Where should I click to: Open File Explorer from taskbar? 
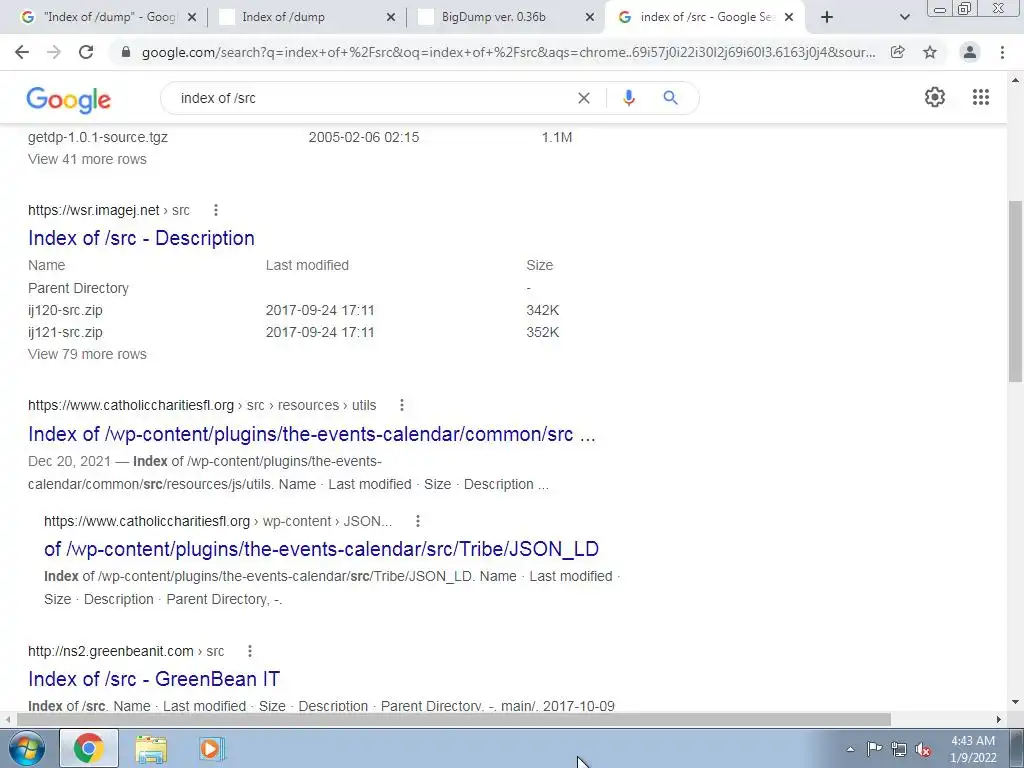tap(151, 748)
